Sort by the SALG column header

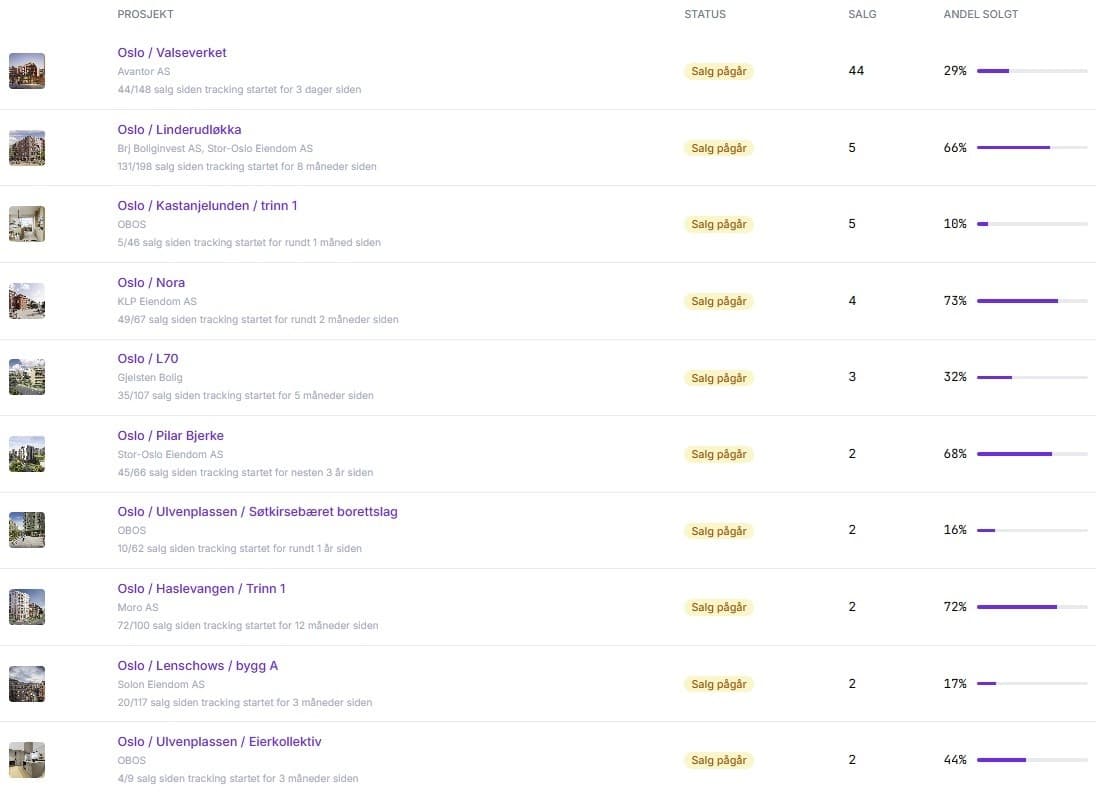tap(862, 14)
